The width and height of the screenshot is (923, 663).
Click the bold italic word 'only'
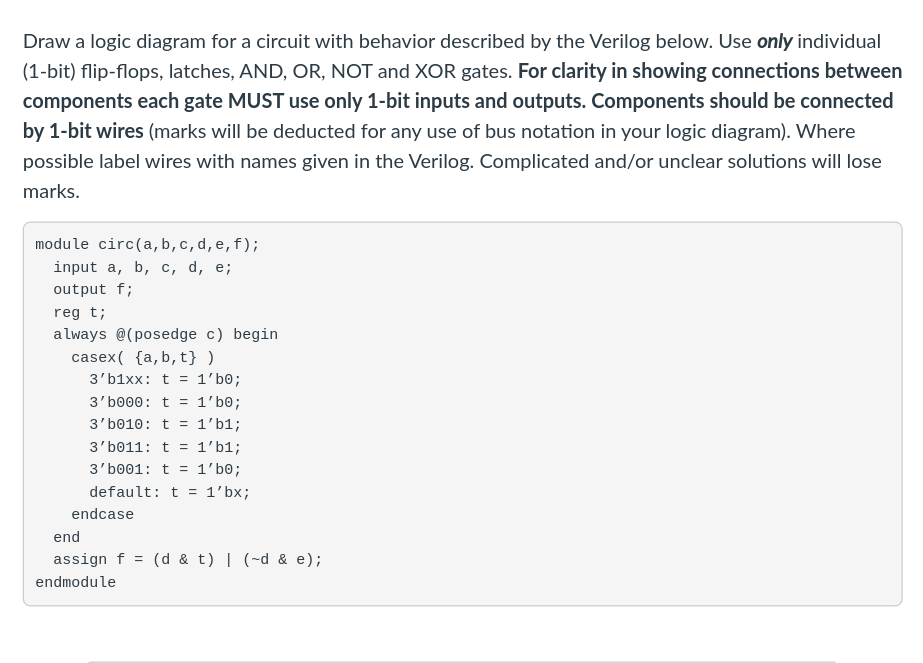774,41
